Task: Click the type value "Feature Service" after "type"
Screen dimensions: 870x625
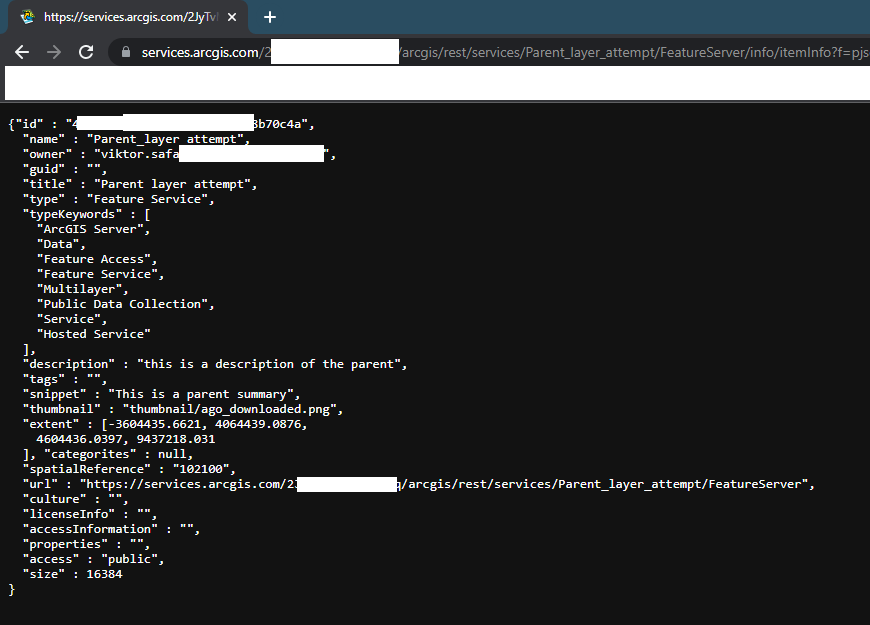Action: click(x=147, y=199)
